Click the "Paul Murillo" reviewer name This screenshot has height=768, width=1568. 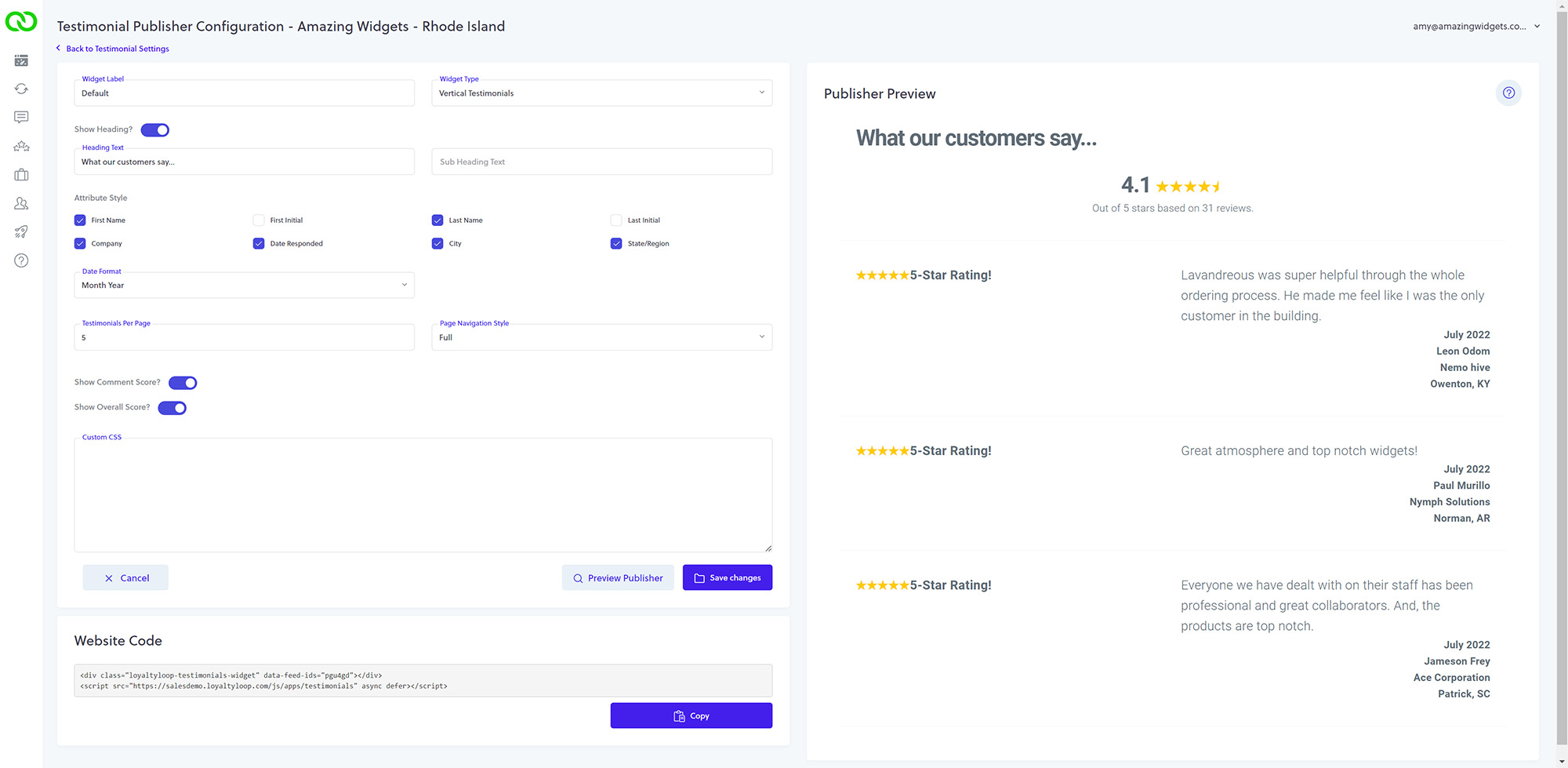(1461, 486)
